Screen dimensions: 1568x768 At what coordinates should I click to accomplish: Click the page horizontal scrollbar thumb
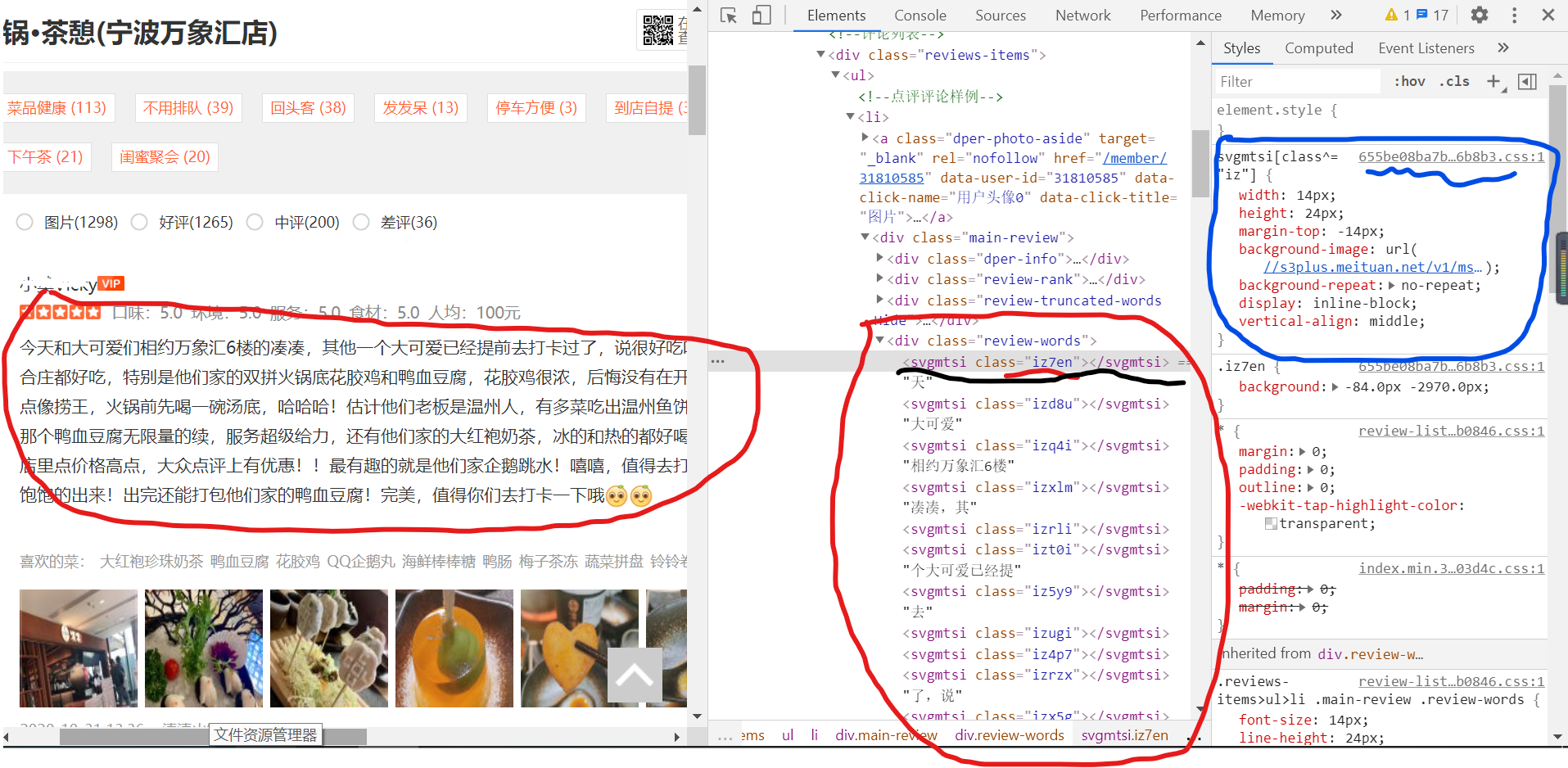213,736
